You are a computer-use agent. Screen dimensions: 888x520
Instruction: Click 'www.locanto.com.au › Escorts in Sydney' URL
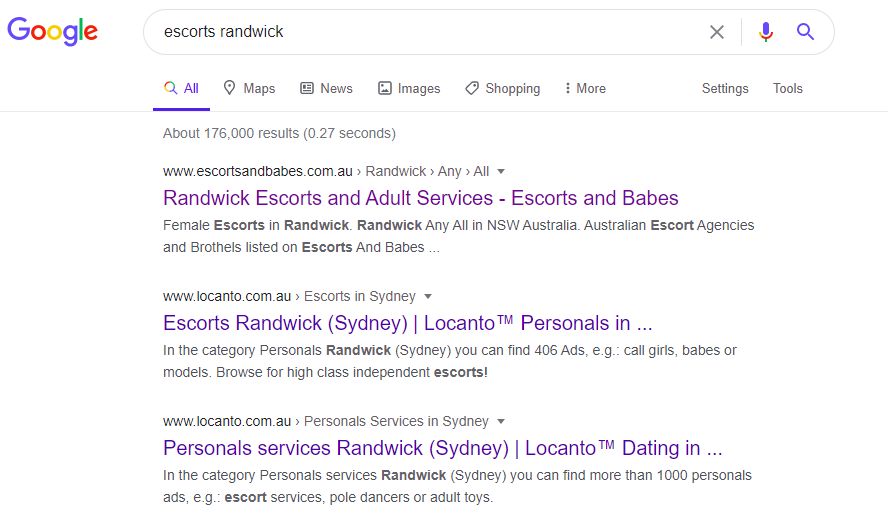click(x=289, y=296)
